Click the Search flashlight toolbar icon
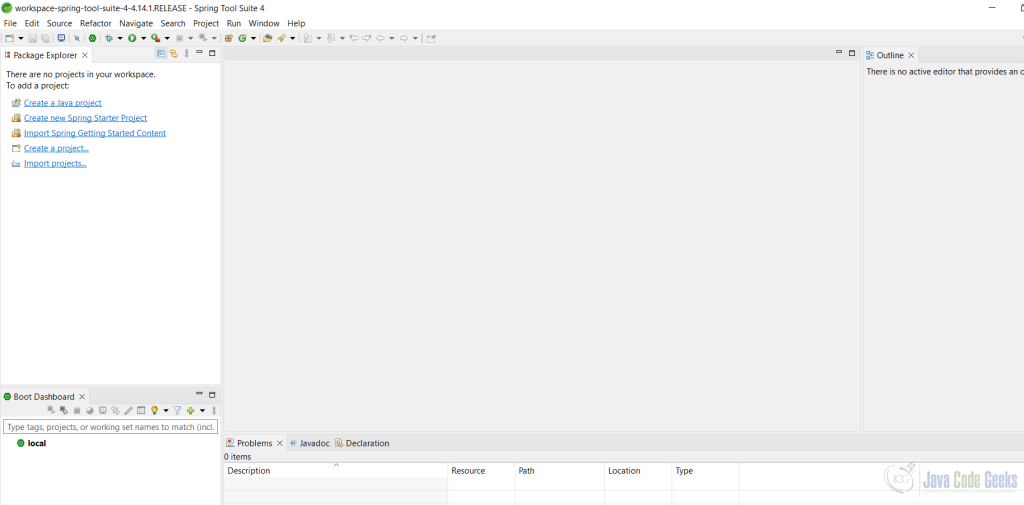Screen dimensions: 1024x505 tap(281, 38)
